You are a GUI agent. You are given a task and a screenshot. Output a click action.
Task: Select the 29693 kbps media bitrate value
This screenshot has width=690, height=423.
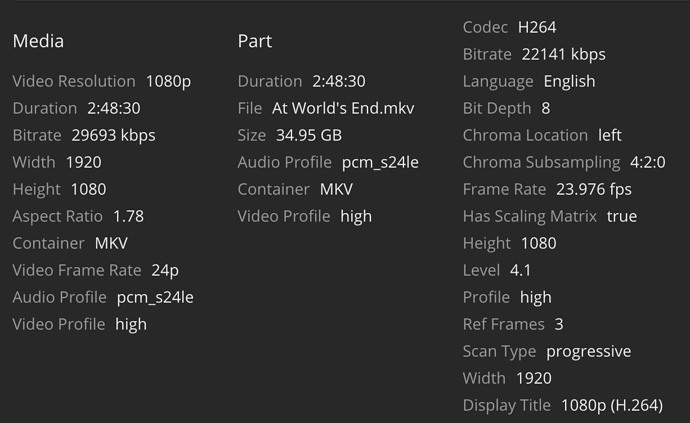(113, 135)
